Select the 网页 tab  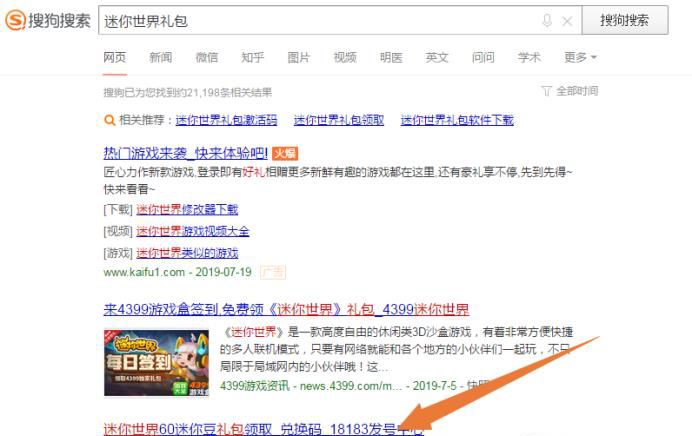(x=115, y=57)
